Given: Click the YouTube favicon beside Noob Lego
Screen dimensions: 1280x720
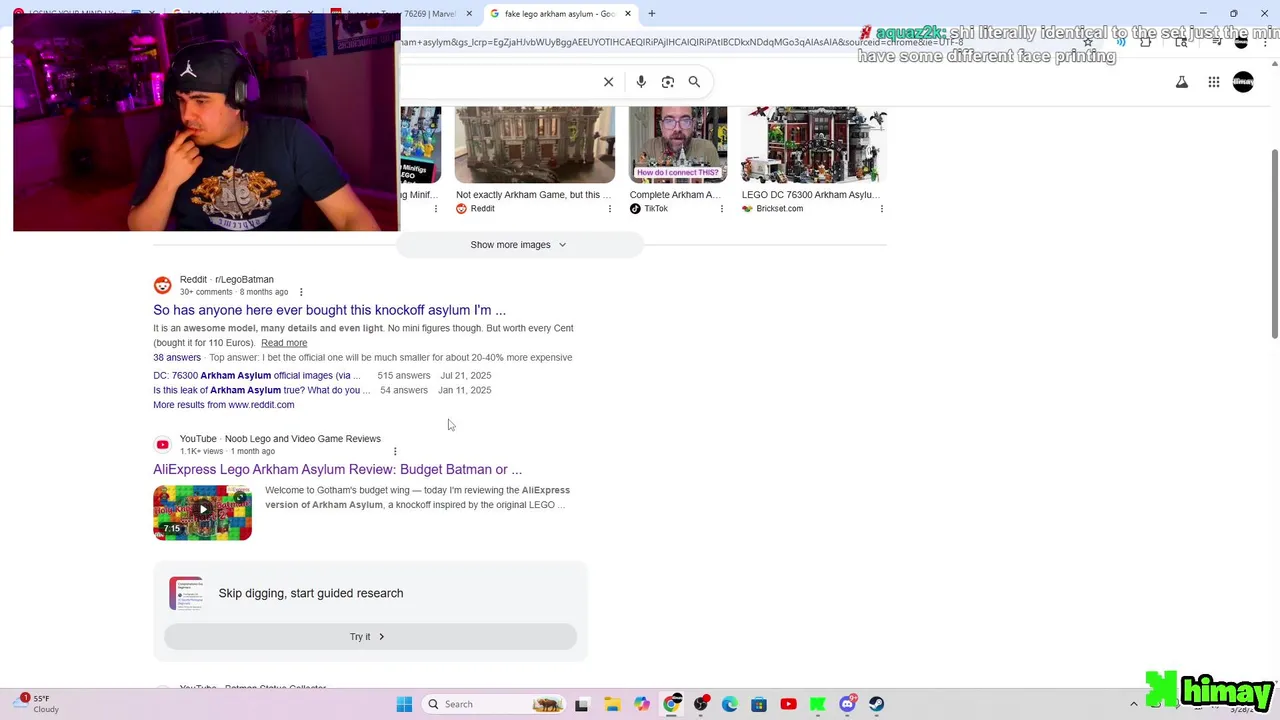Looking at the screenshot, I should 162,444.
